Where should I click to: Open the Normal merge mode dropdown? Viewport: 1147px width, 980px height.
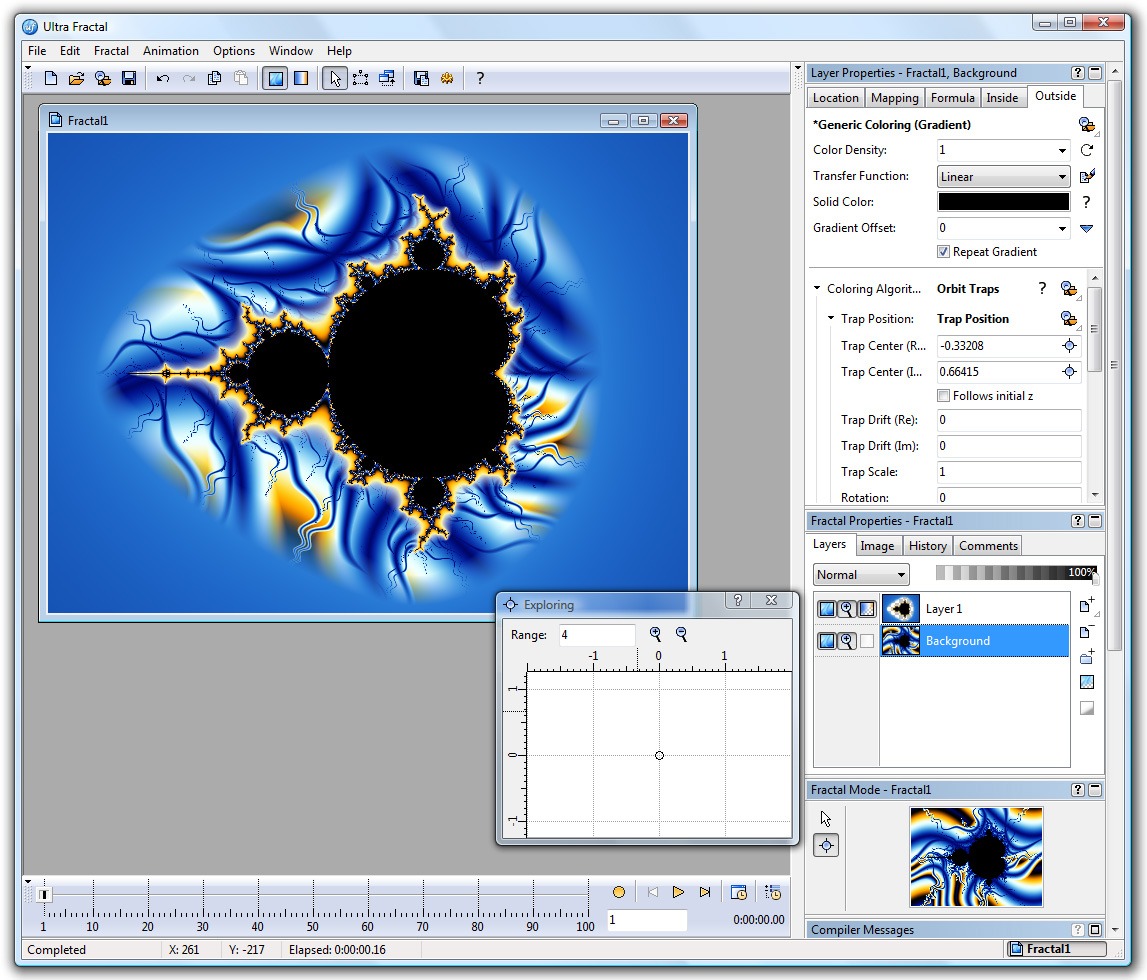point(861,574)
